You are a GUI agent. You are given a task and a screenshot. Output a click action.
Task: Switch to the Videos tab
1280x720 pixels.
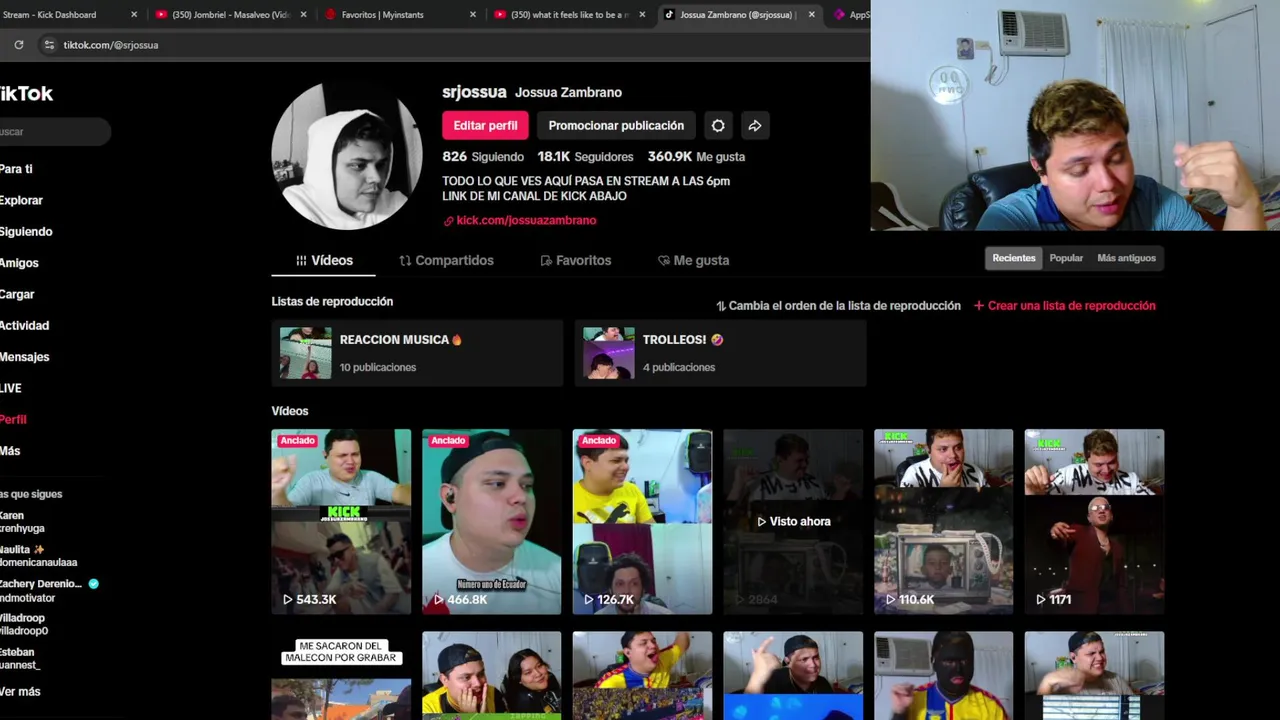tap(324, 260)
